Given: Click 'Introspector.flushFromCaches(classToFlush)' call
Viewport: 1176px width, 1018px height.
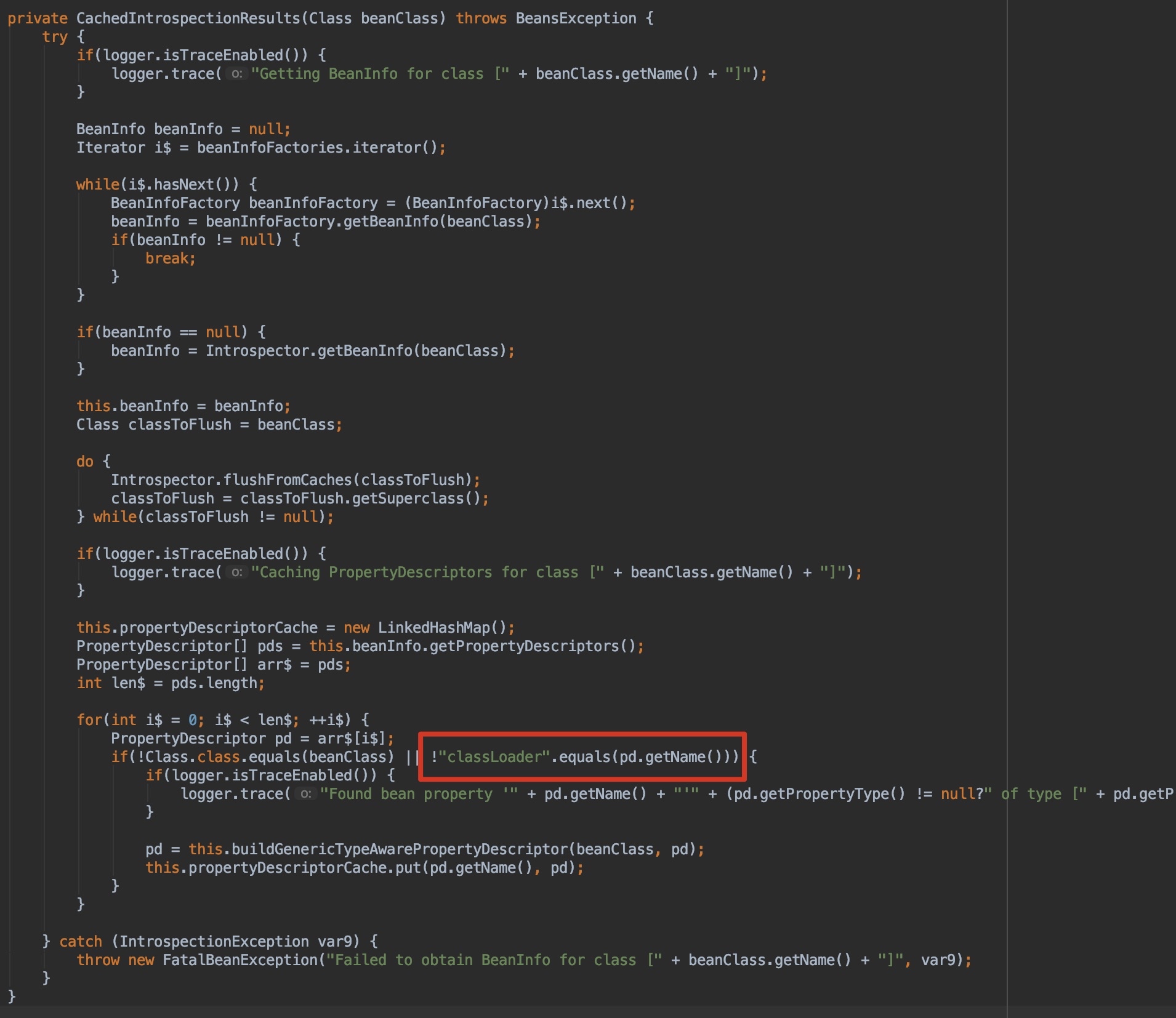Looking at the screenshot, I should pyautogui.click(x=291, y=480).
